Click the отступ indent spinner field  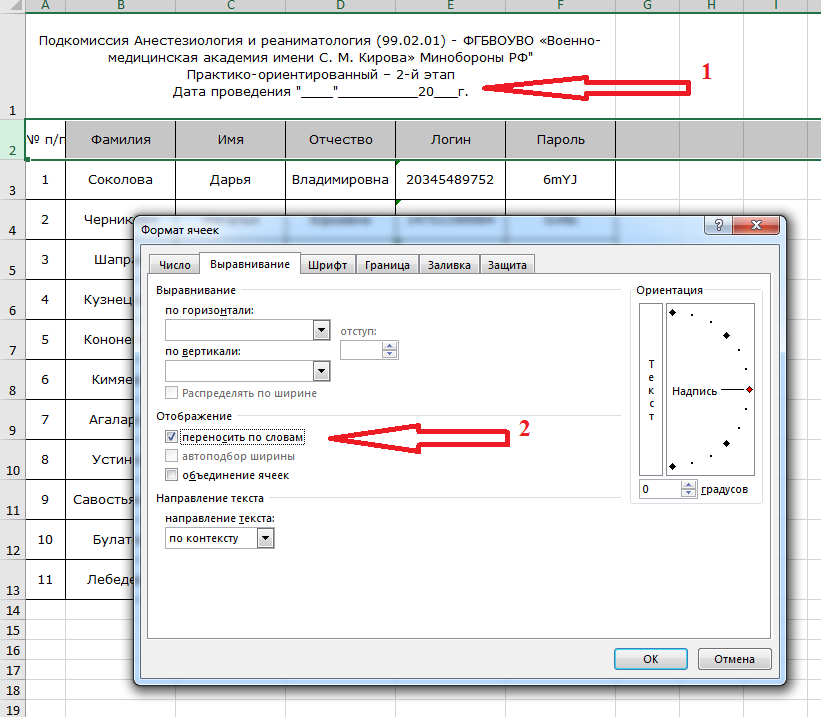pyautogui.click(x=361, y=350)
